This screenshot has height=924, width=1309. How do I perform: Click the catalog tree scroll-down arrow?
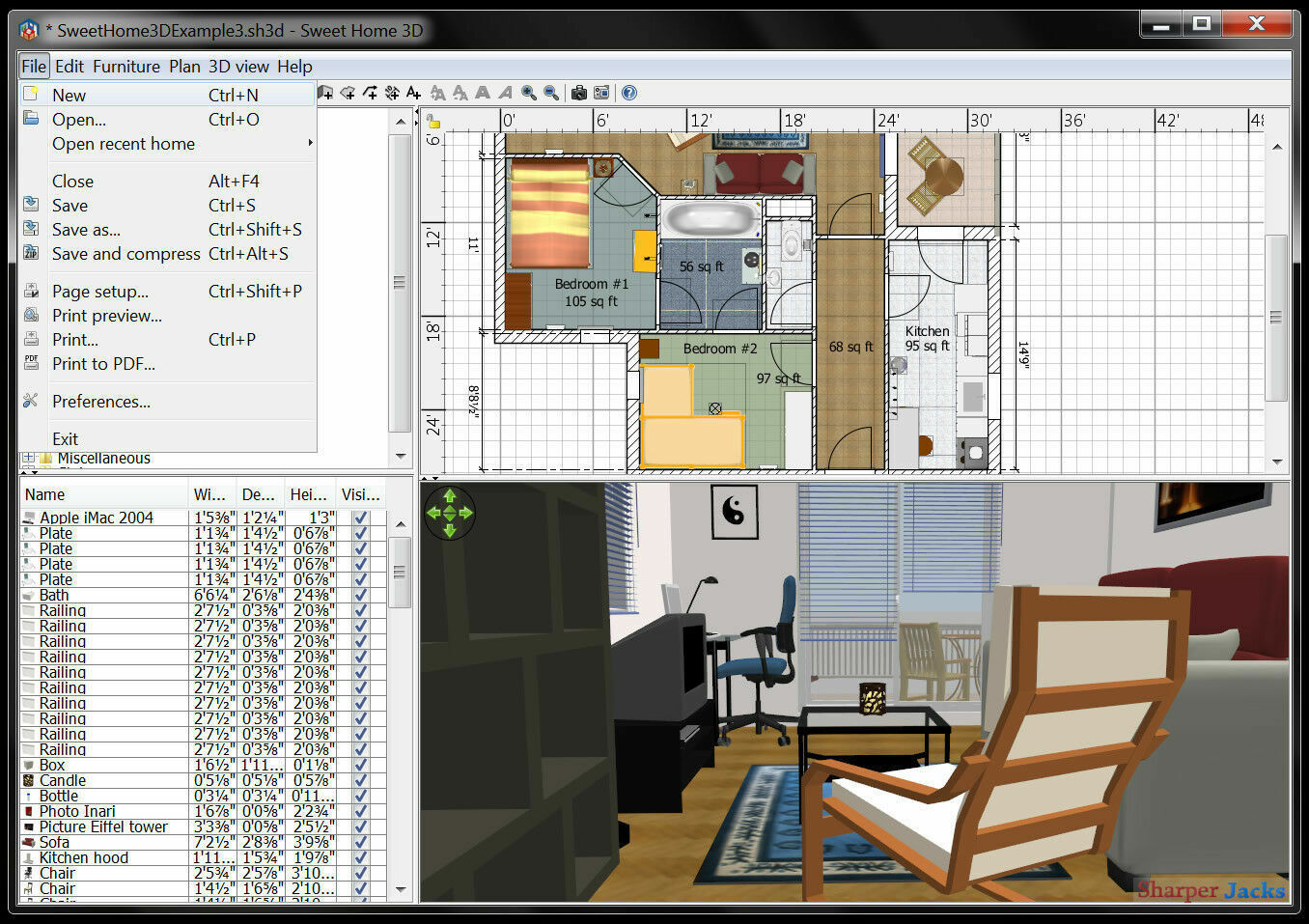pos(401,457)
